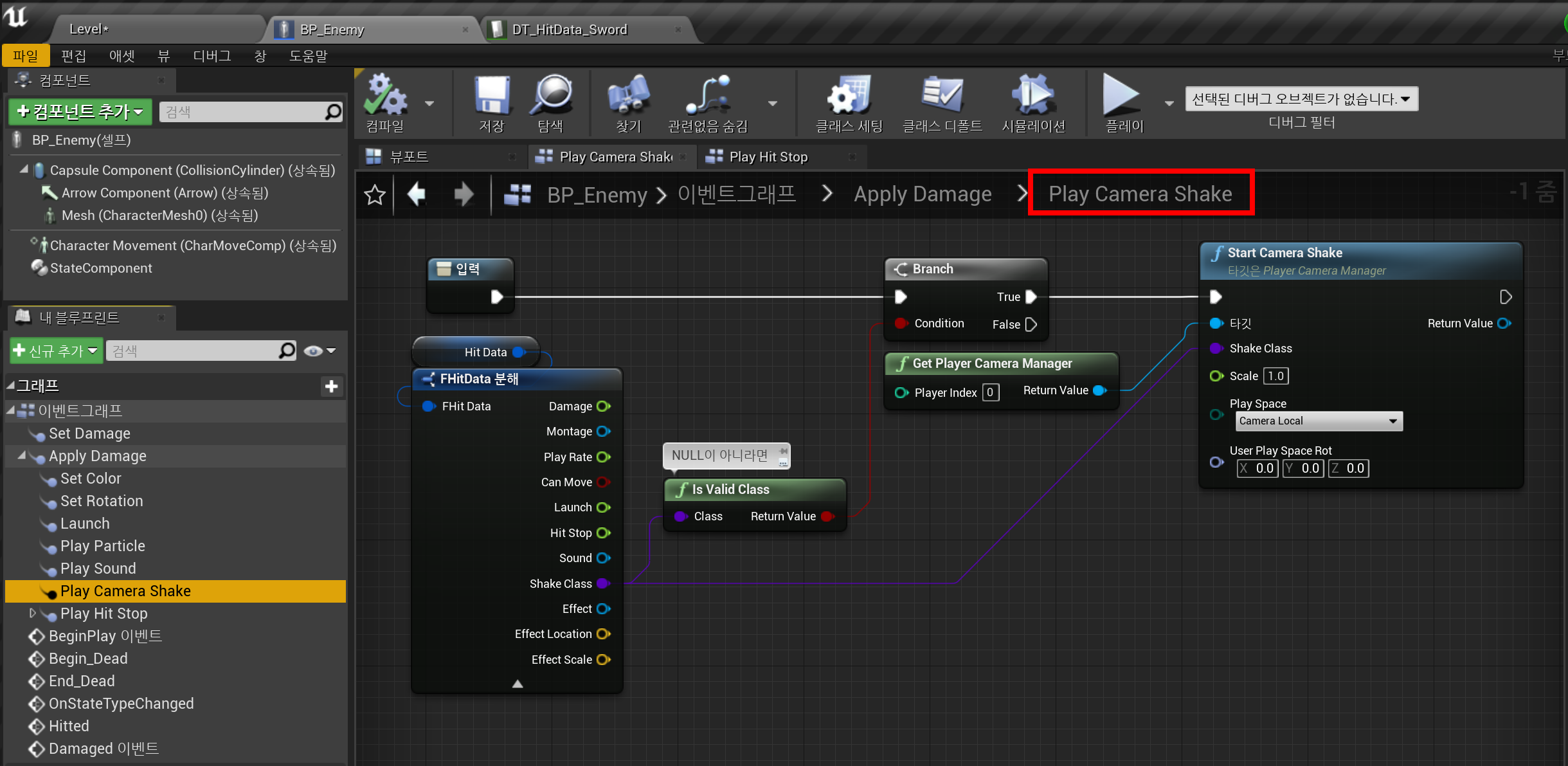Select the StateComponent in components list
Screen dimensions: 1568x766
101,268
